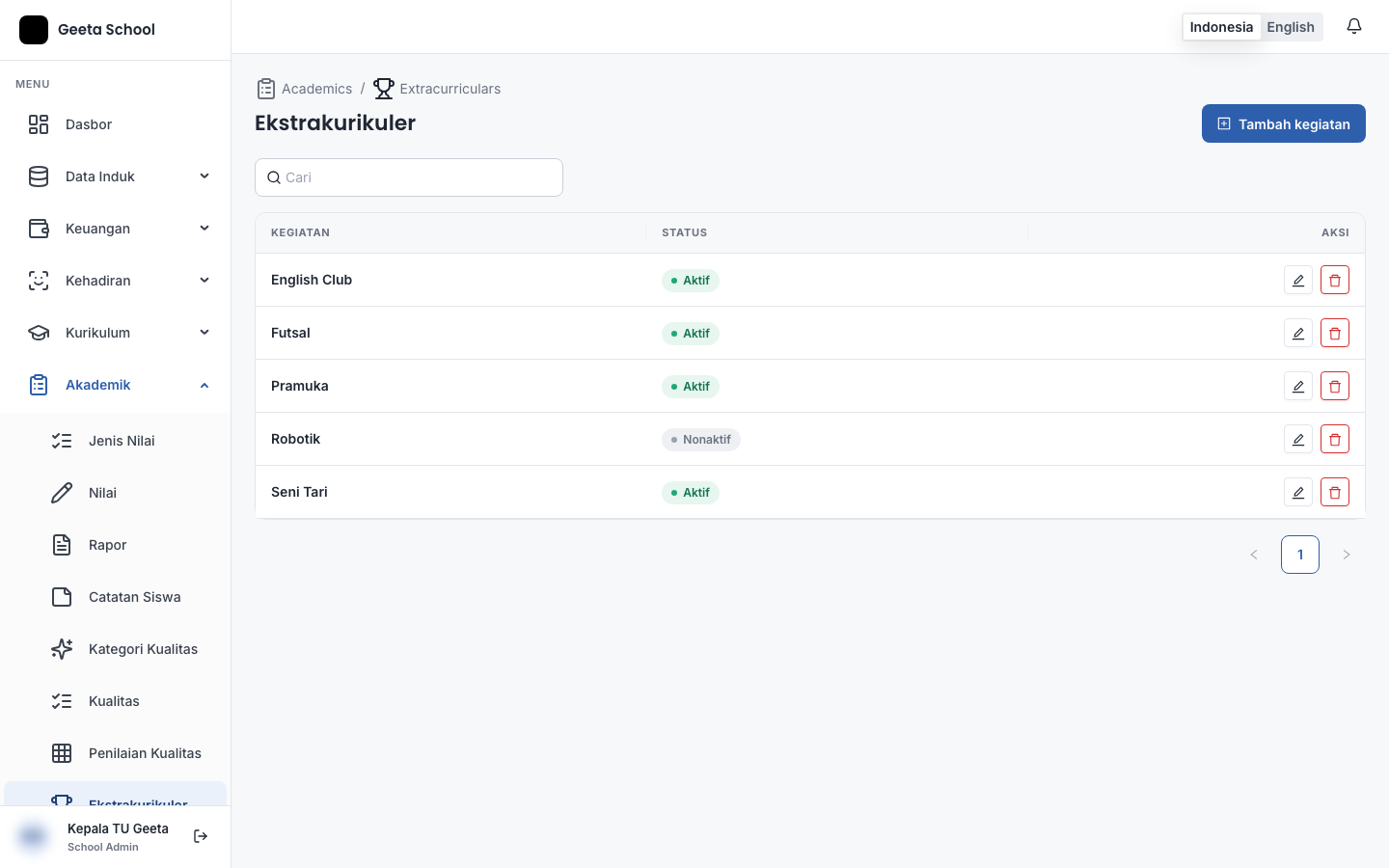1389x868 pixels.
Task: Edit the Futsal row
Action: click(1298, 333)
